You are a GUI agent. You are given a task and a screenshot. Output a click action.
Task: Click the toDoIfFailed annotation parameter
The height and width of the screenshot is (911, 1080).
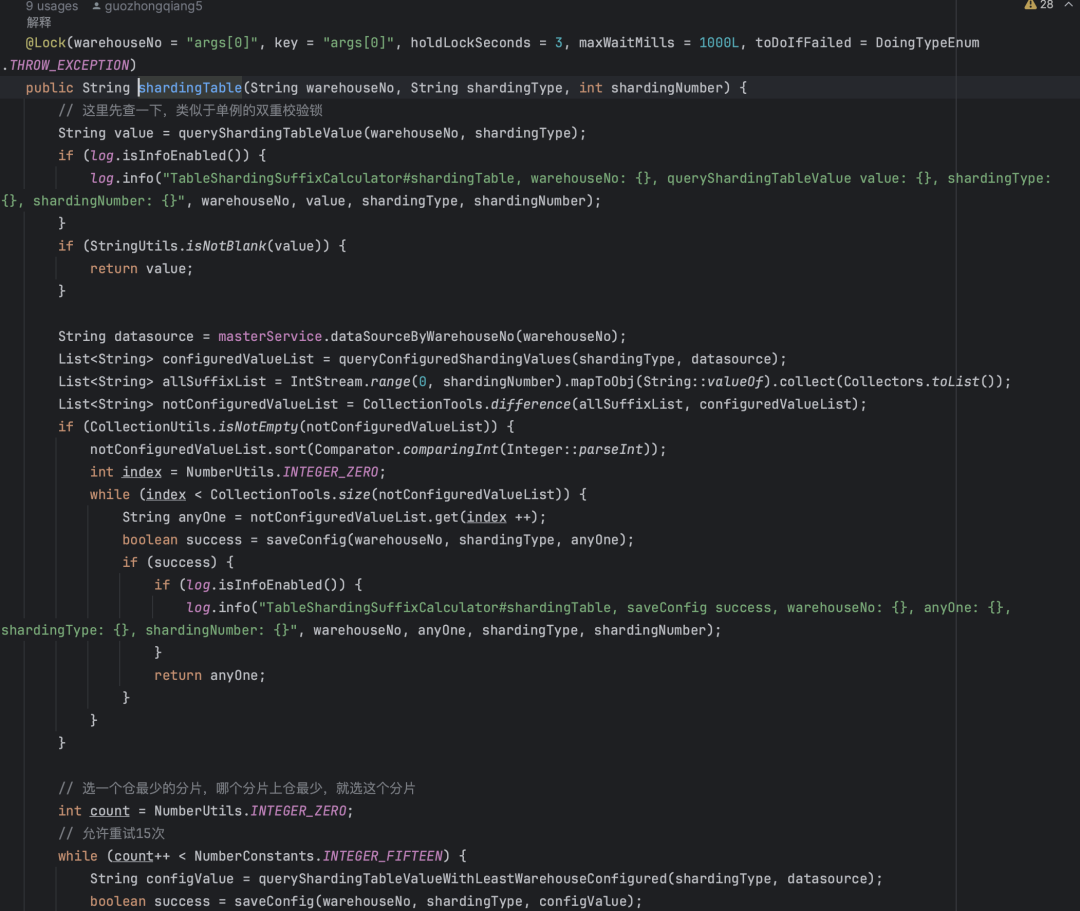tap(803, 43)
